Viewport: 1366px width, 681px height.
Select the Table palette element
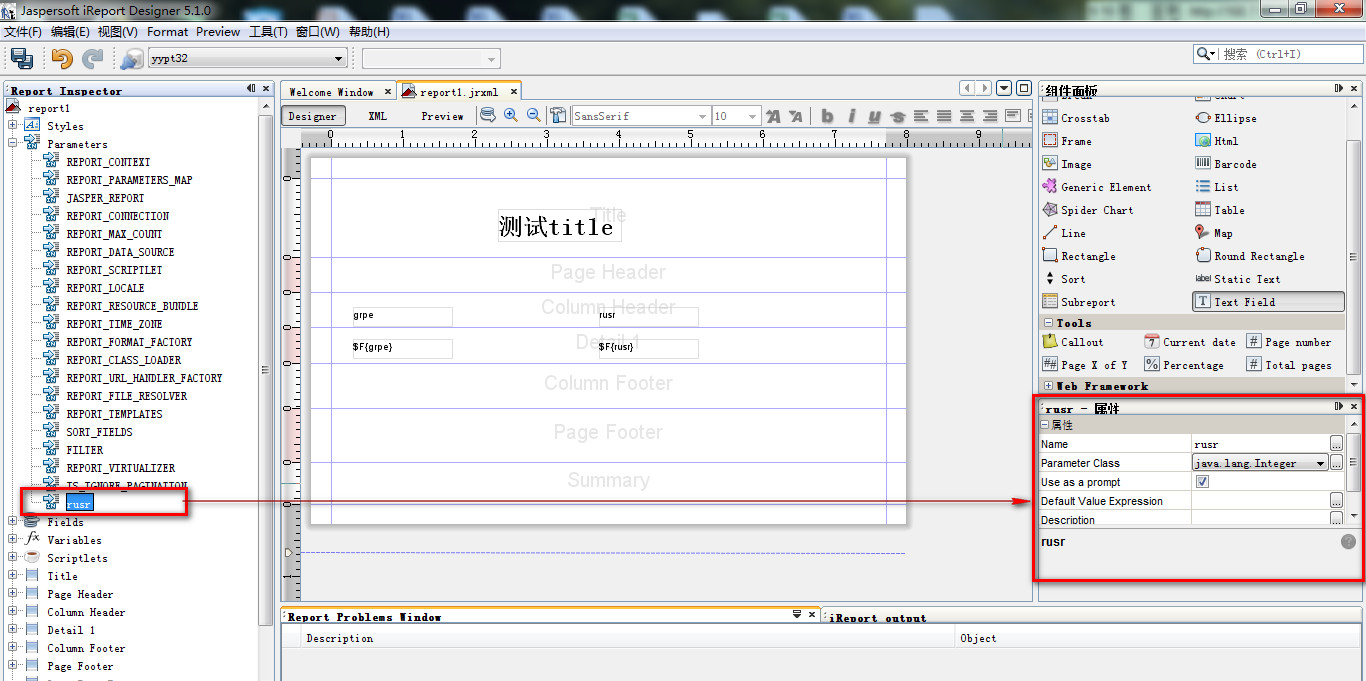(x=1220, y=210)
